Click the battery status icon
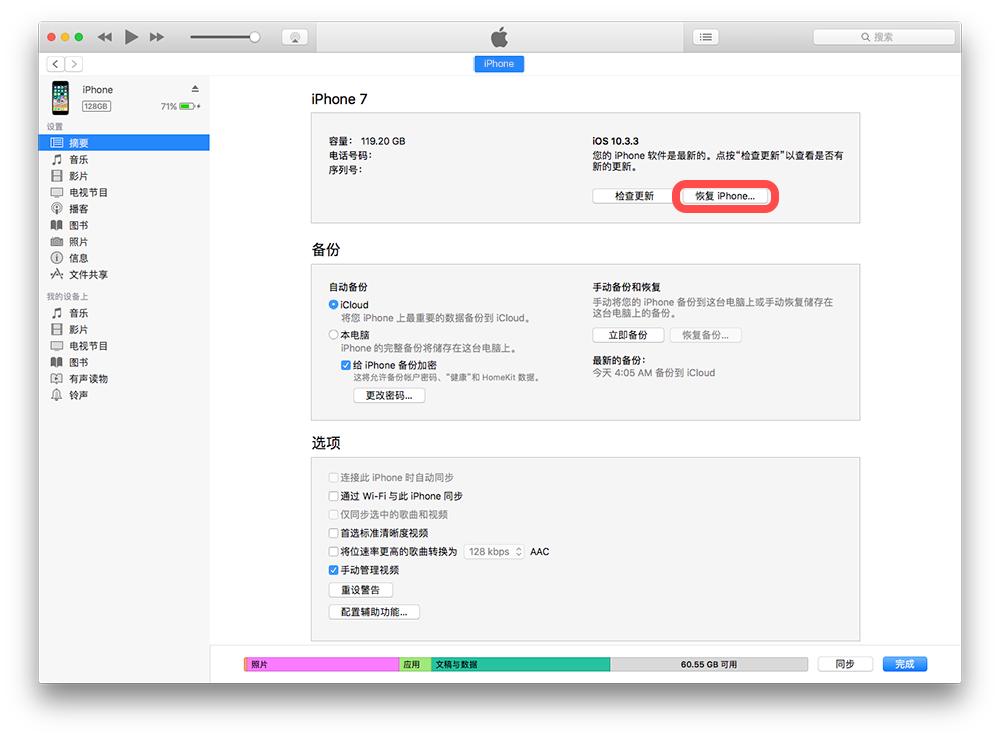The width and height of the screenshot is (1000, 738). point(188,107)
